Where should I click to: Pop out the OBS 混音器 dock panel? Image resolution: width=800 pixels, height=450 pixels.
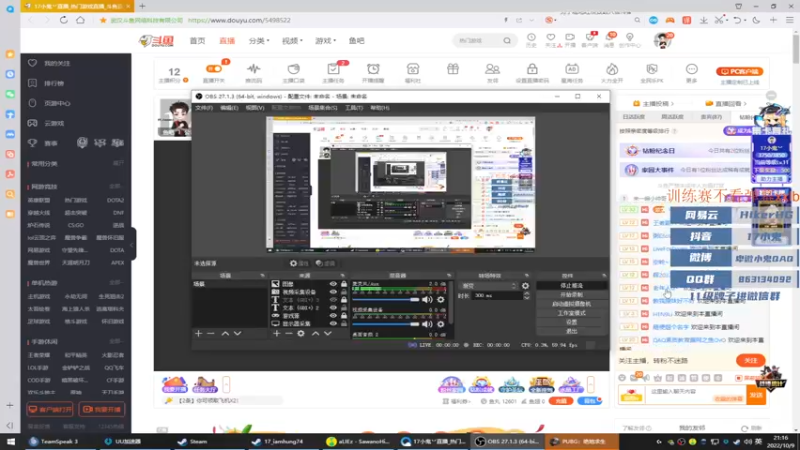pos(449,276)
